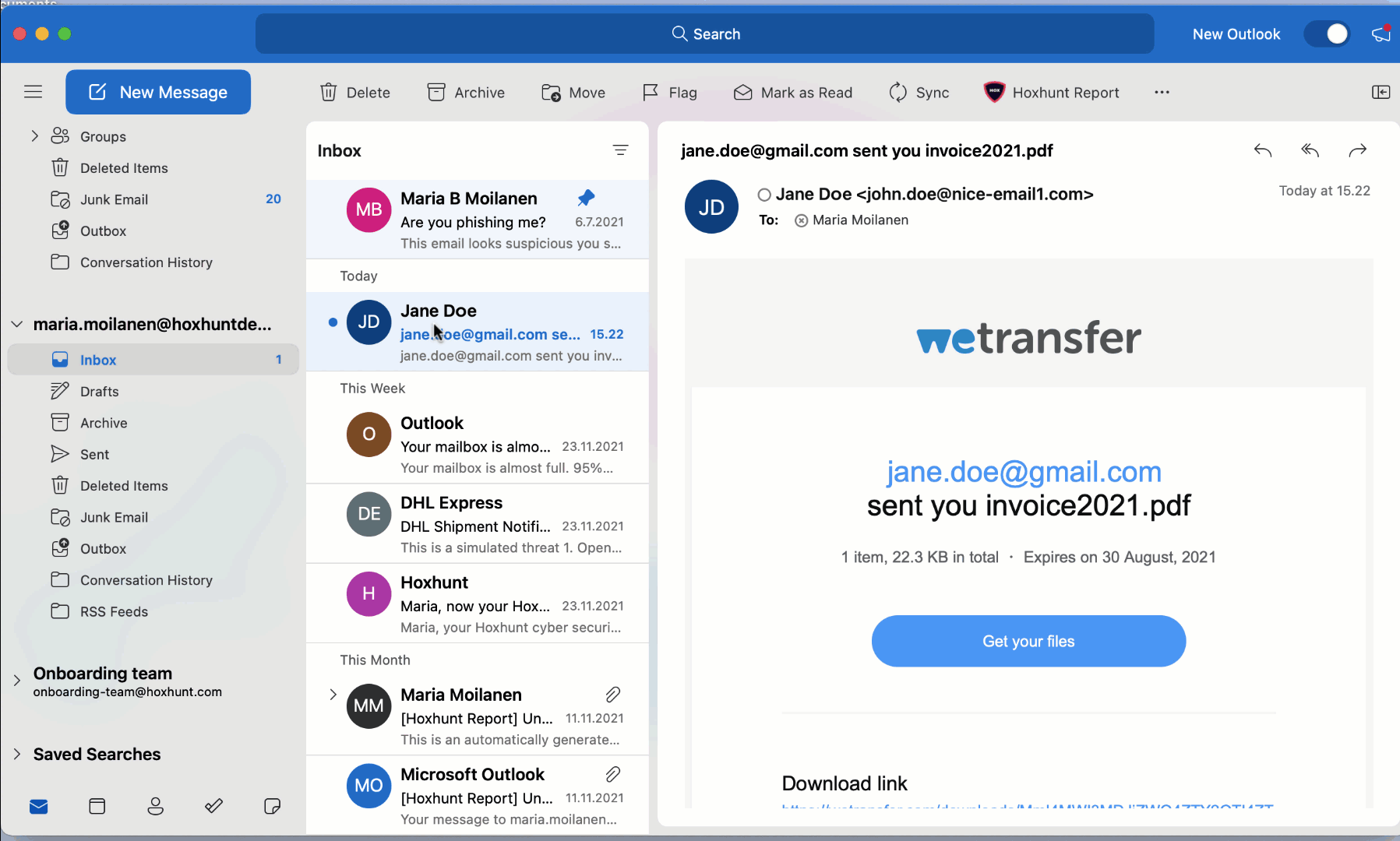The height and width of the screenshot is (841, 1400).
Task: Open the inbox filter icon
Action: click(621, 150)
